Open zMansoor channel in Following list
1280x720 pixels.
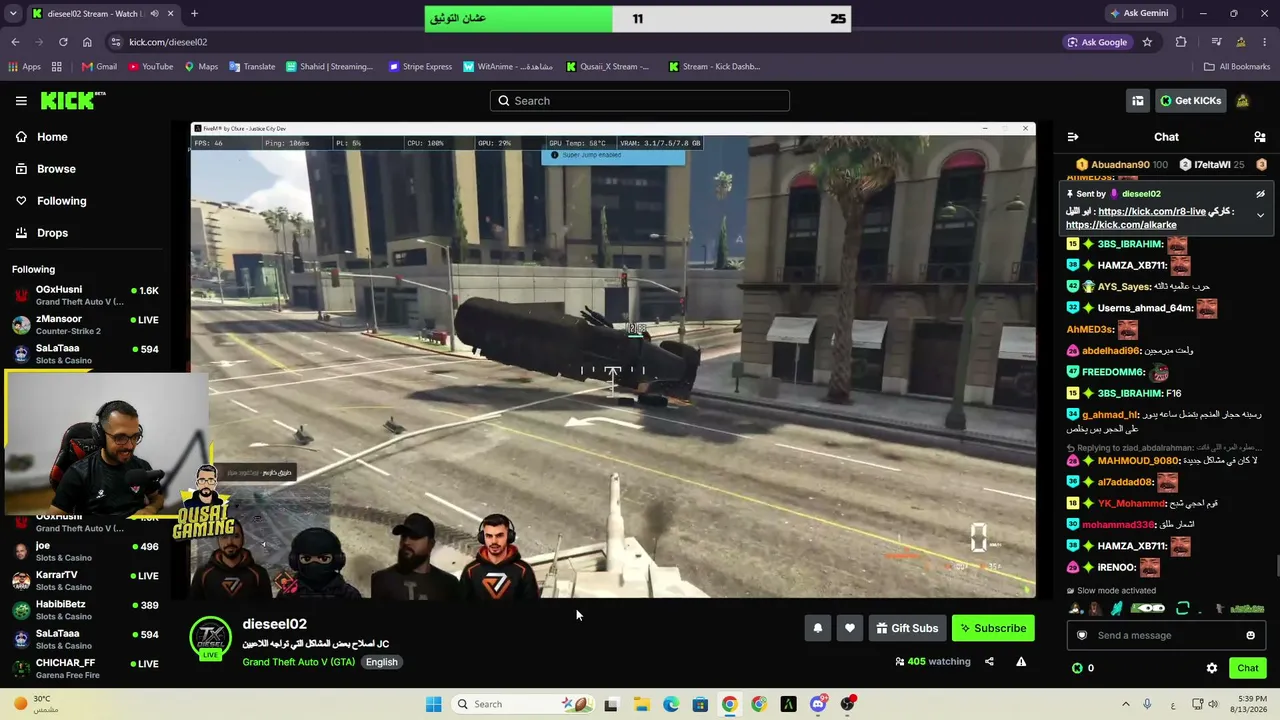pyautogui.click(x=85, y=324)
